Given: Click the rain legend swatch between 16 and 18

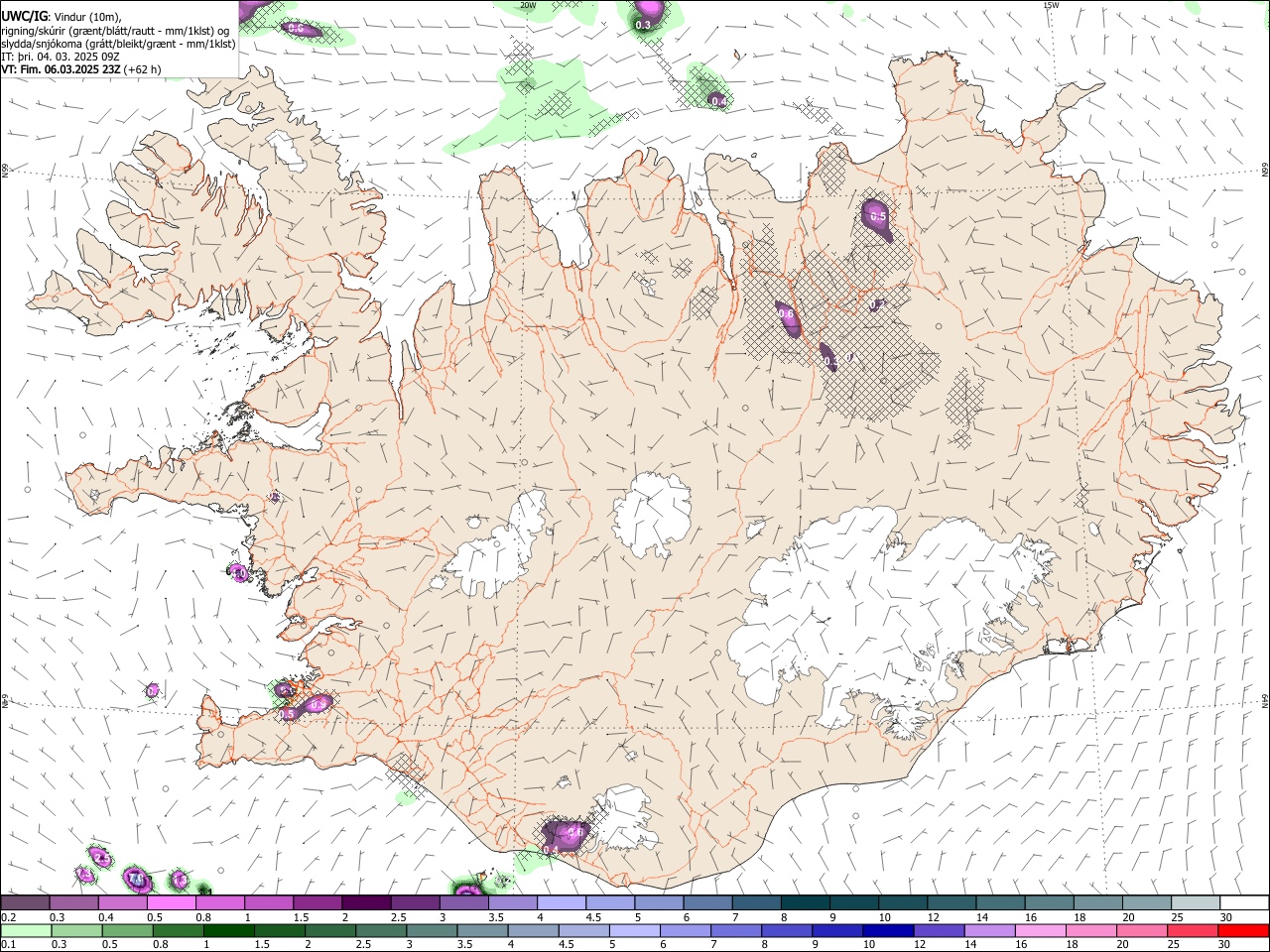Looking at the screenshot, I should point(1041,930).
